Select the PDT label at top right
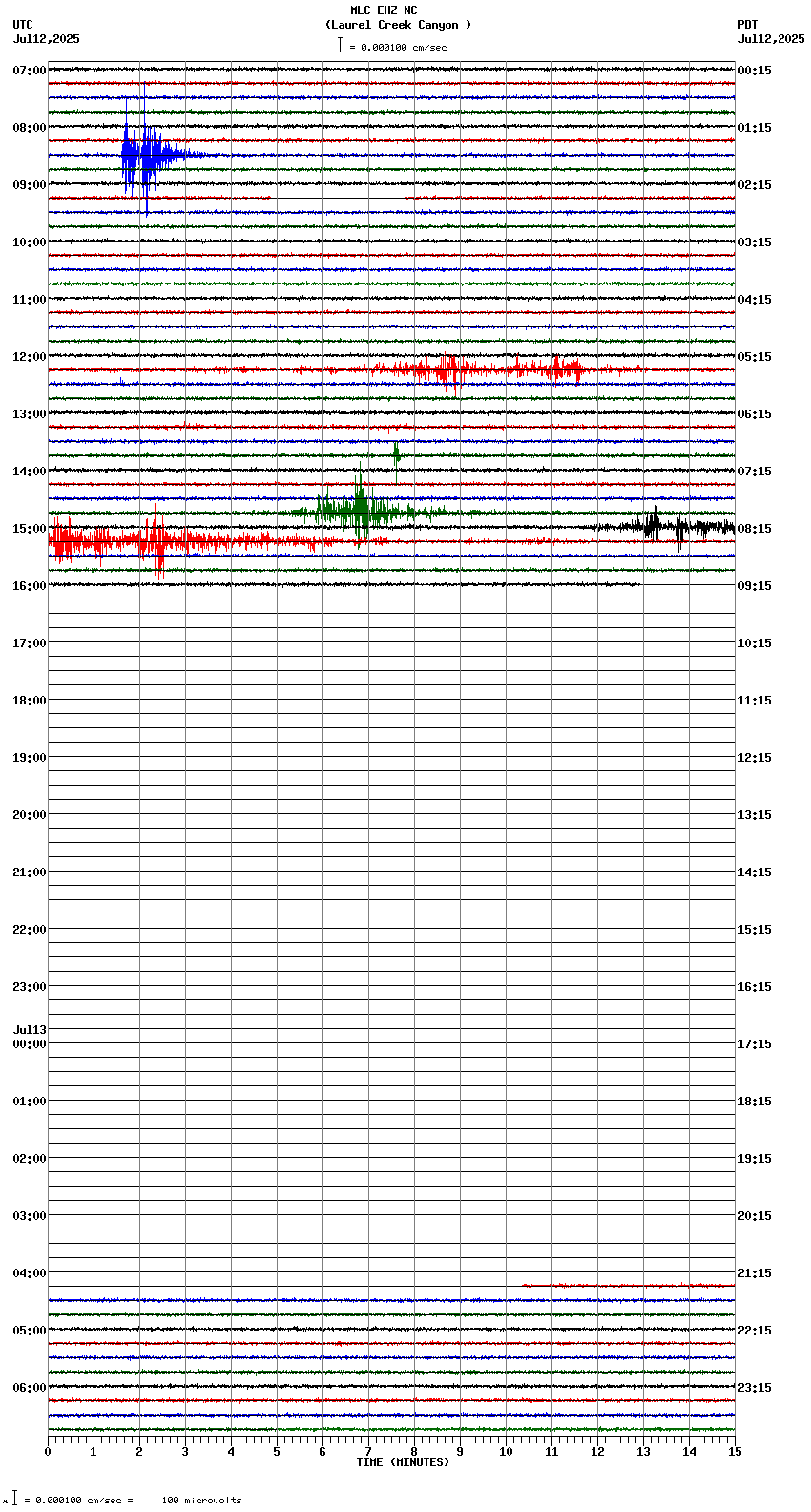811x1512 pixels. (x=747, y=25)
